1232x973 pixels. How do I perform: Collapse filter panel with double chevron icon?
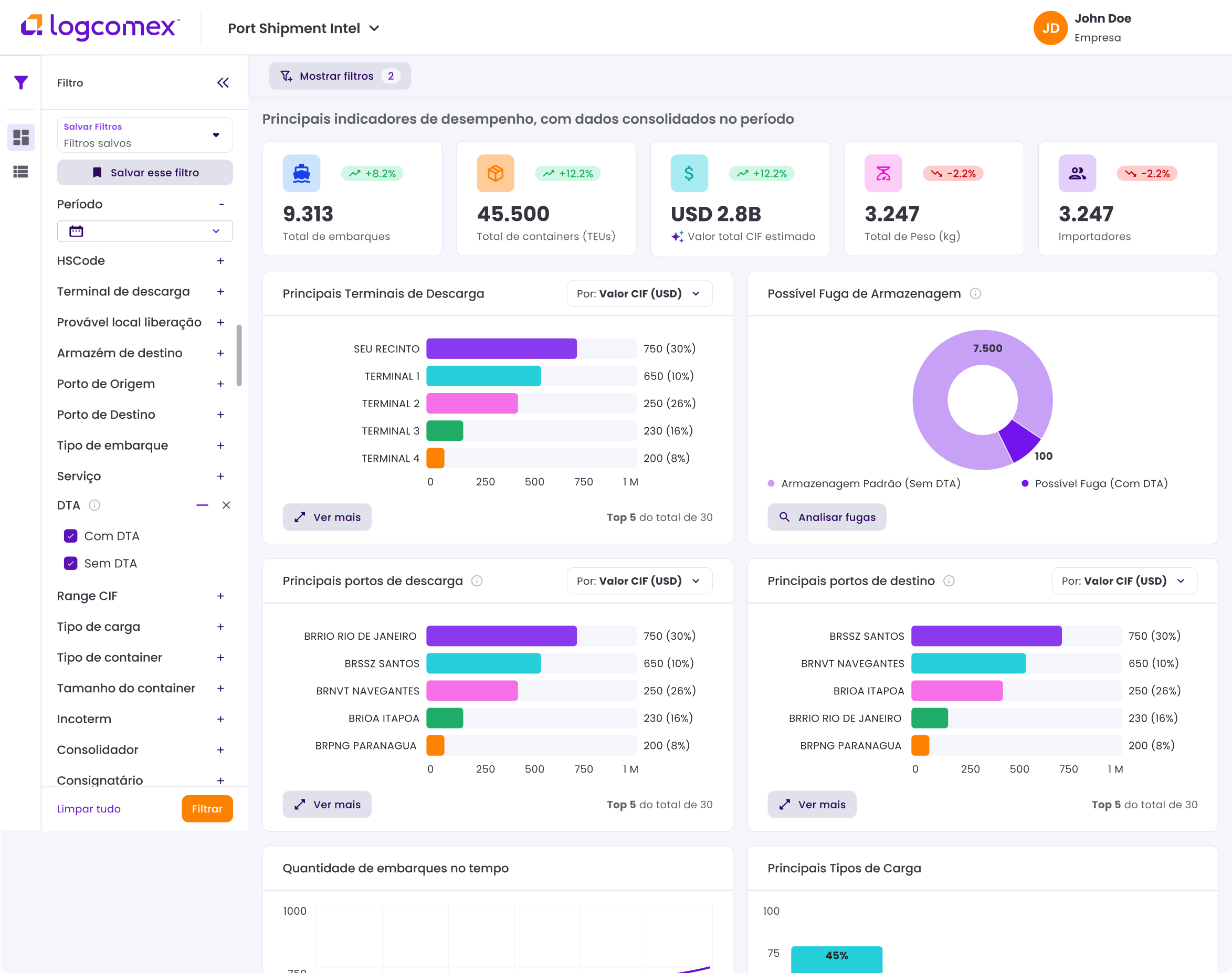click(223, 82)
